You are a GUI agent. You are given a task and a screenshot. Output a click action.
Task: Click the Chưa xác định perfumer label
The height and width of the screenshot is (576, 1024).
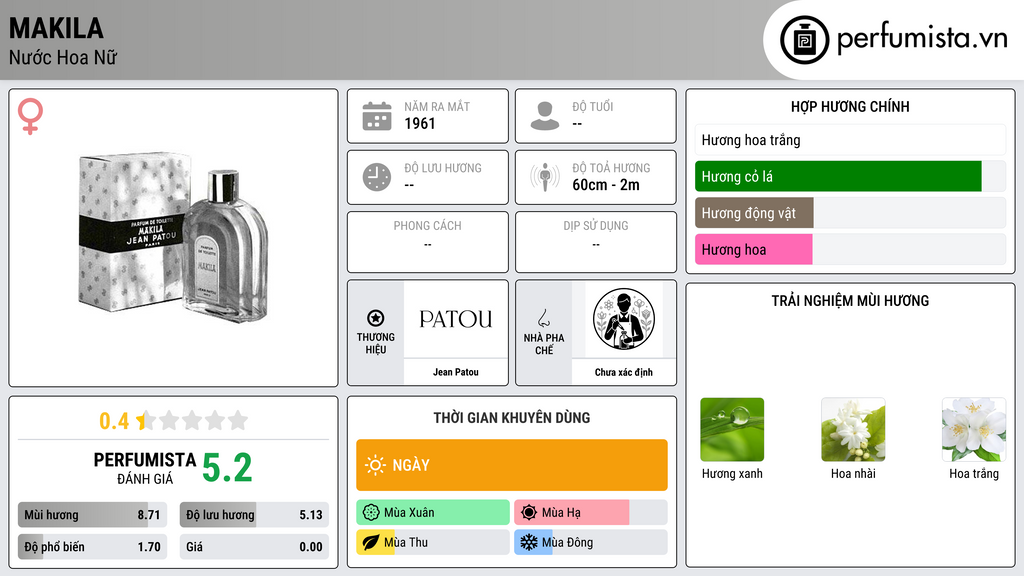click(x=623, y=372)
